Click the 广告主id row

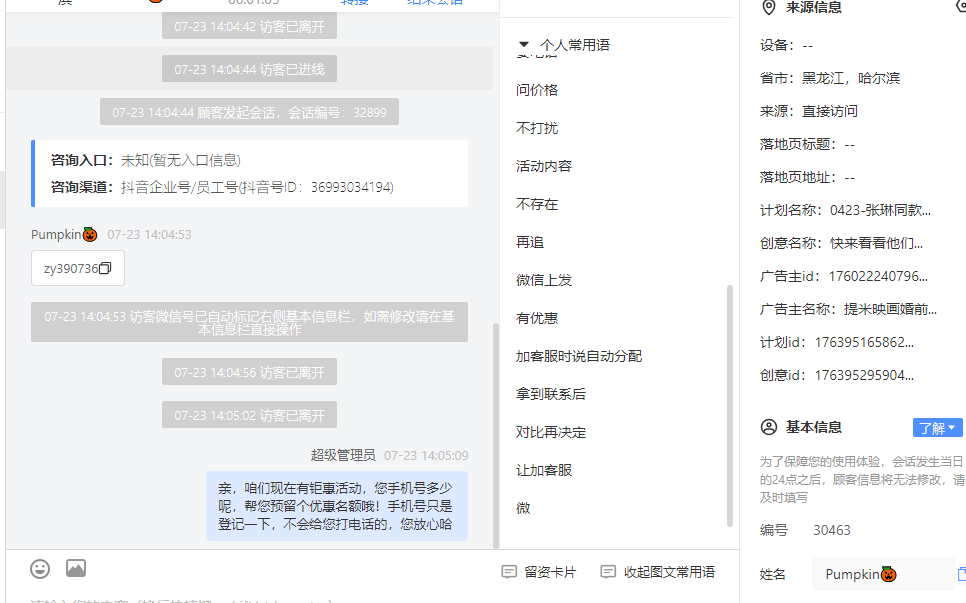click(x=844, y=276)
